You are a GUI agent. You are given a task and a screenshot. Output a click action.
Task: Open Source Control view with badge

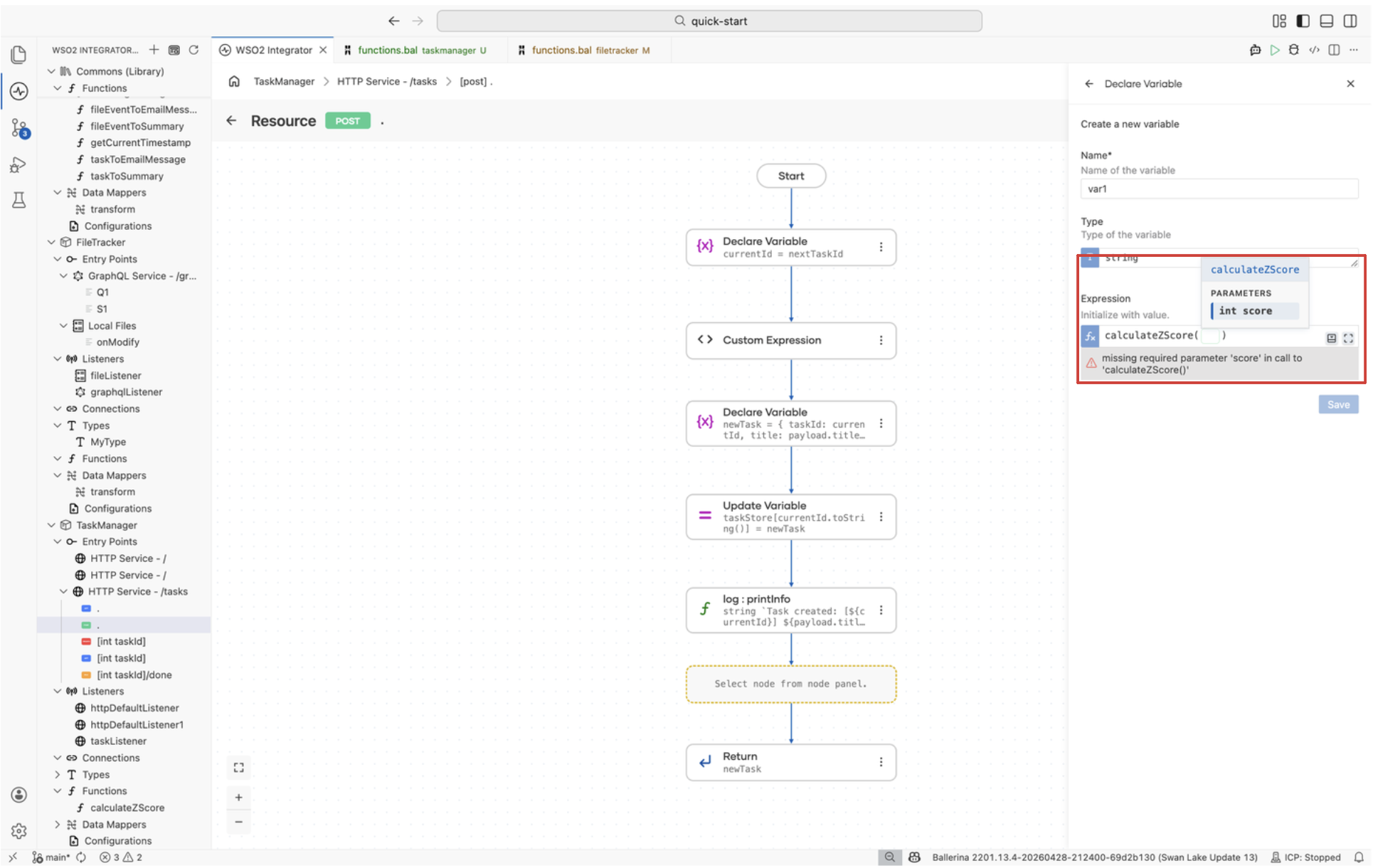pyautogui.click(x=19, y=128)
